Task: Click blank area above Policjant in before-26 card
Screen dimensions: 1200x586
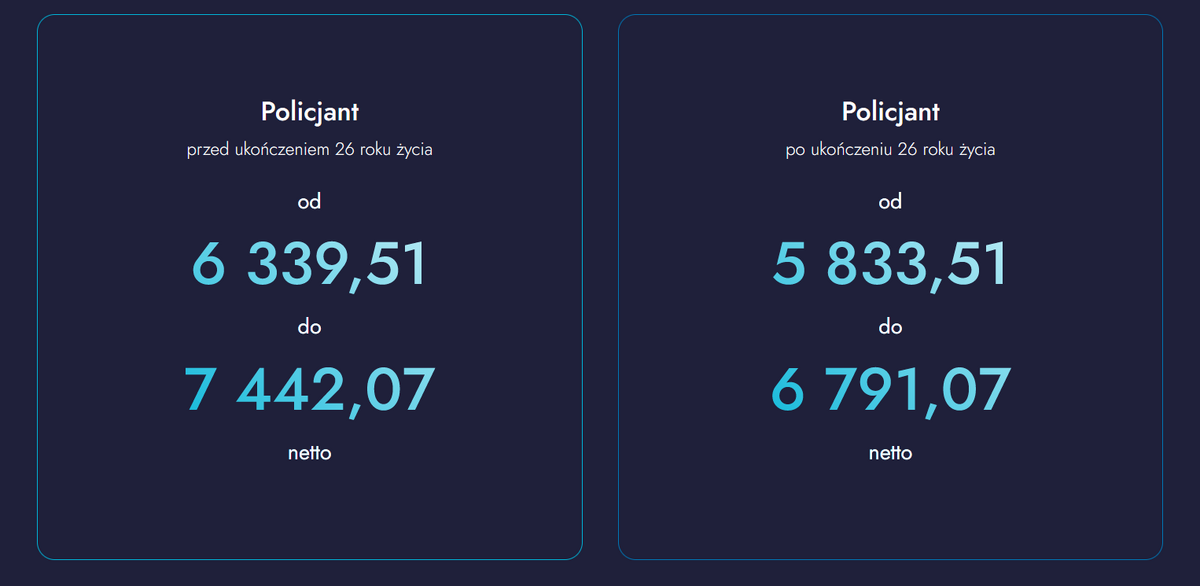Action: [309, 55]
